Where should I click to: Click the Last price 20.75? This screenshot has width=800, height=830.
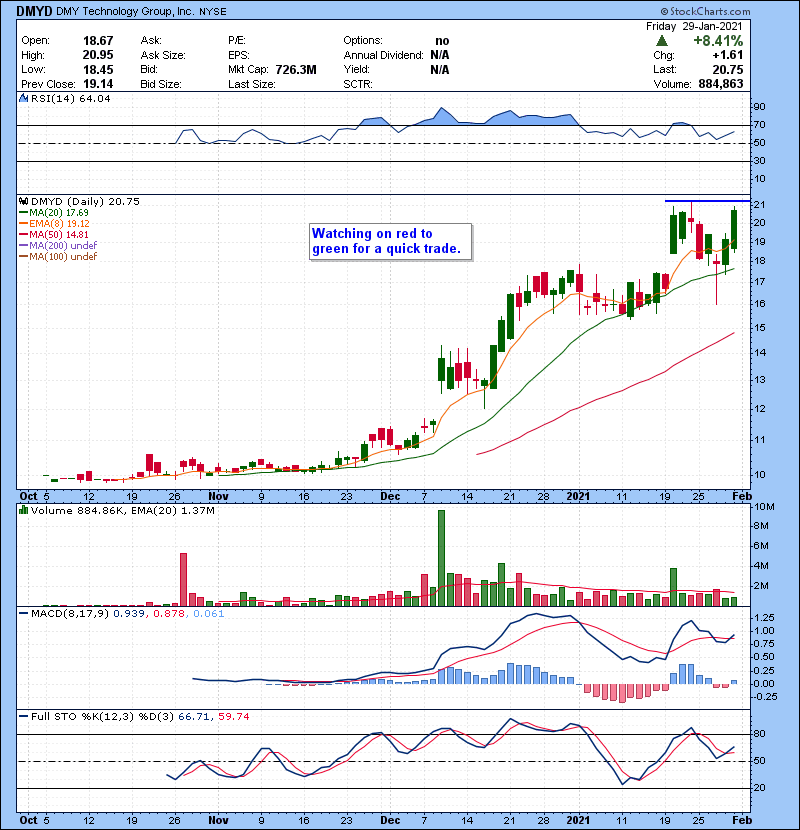[x=727, y=69]
